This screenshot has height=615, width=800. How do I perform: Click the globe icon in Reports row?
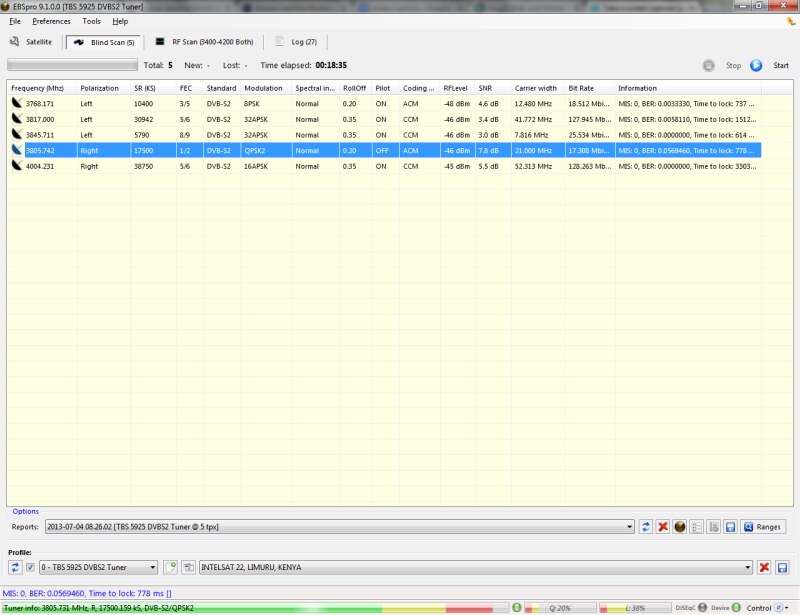pos(680,526)
